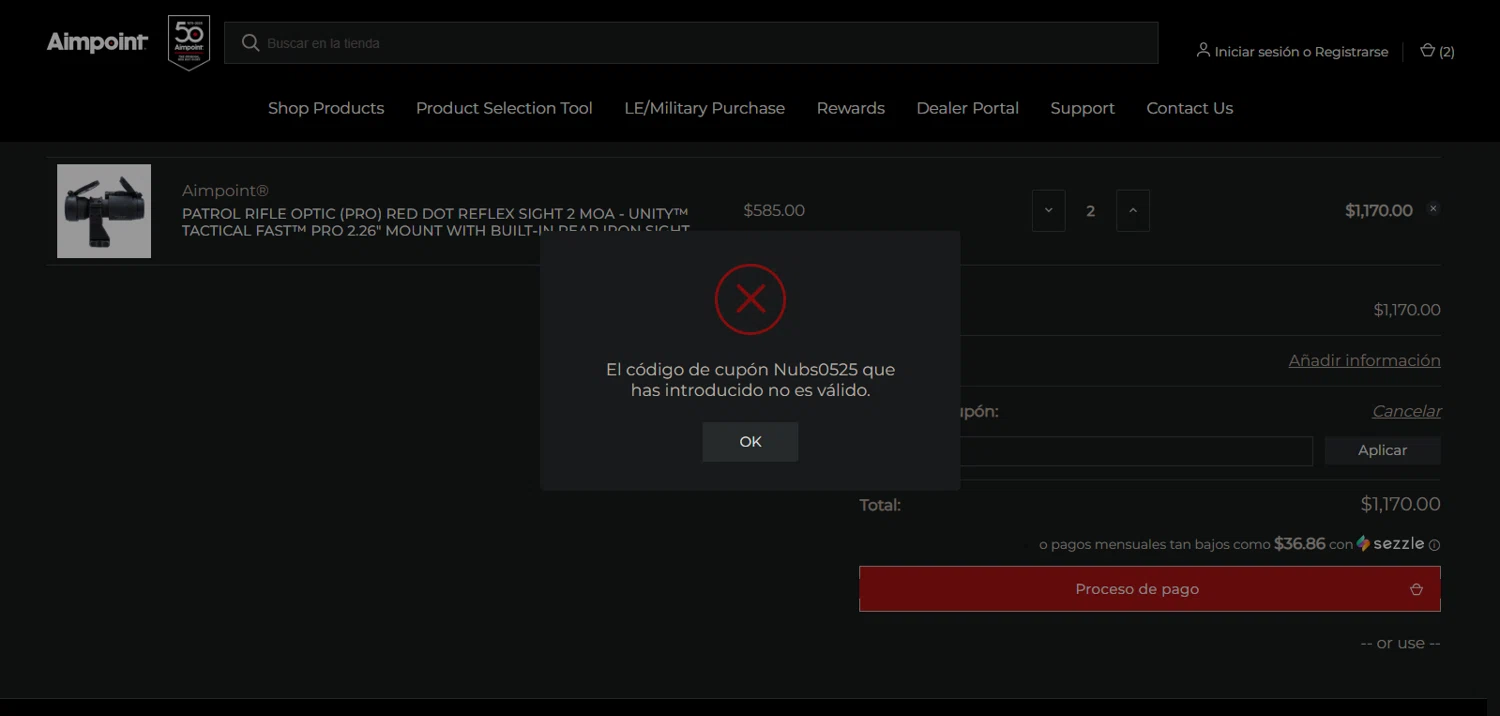Click the quantity value 2
Image resolution: width=1500 pixels, height=716 pixels.
pos(1090,211)
